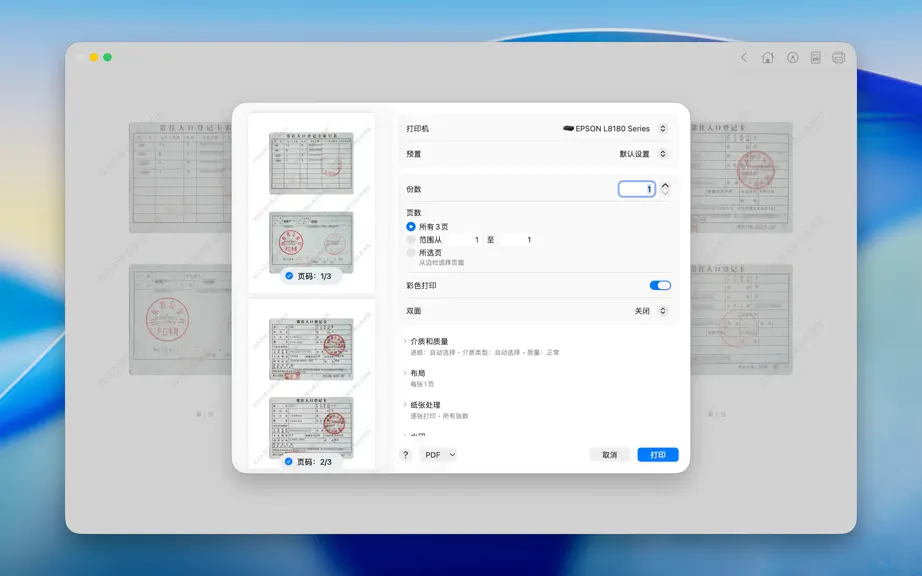
Task: Select the page 1/3 preview thumbnail
Action: 312,203
